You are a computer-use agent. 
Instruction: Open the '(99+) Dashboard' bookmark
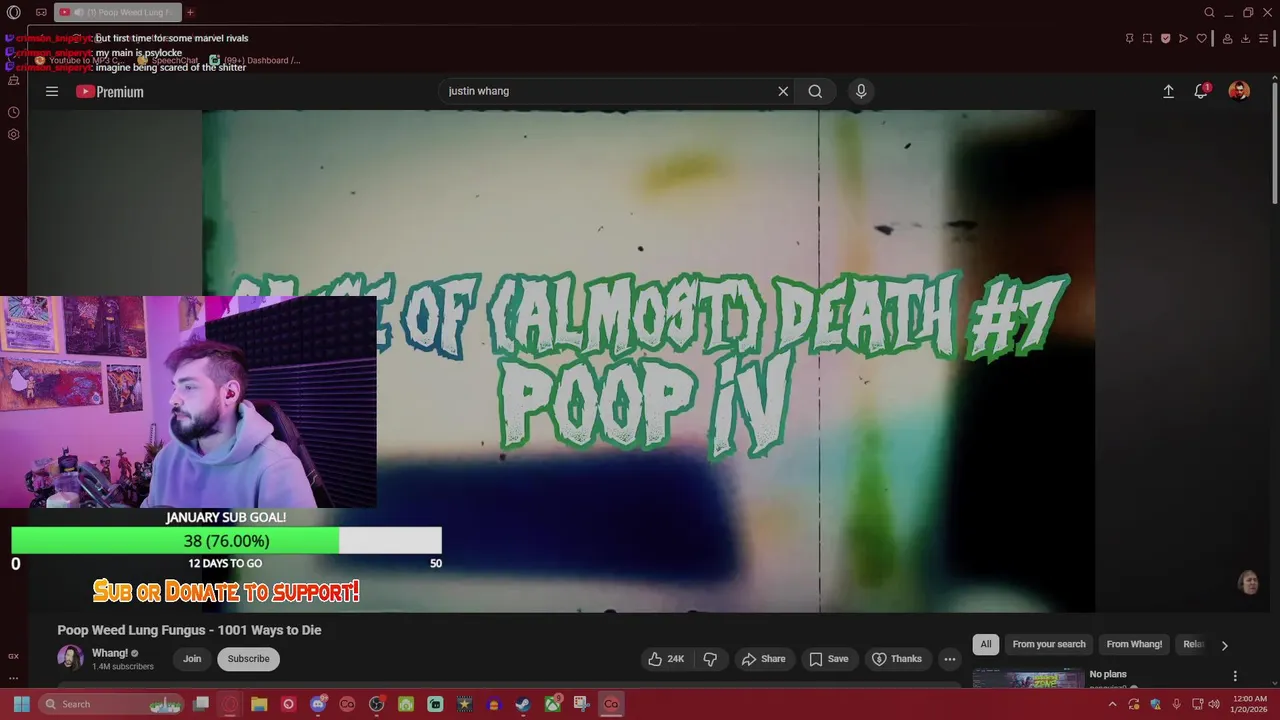(x=255, y=60)
